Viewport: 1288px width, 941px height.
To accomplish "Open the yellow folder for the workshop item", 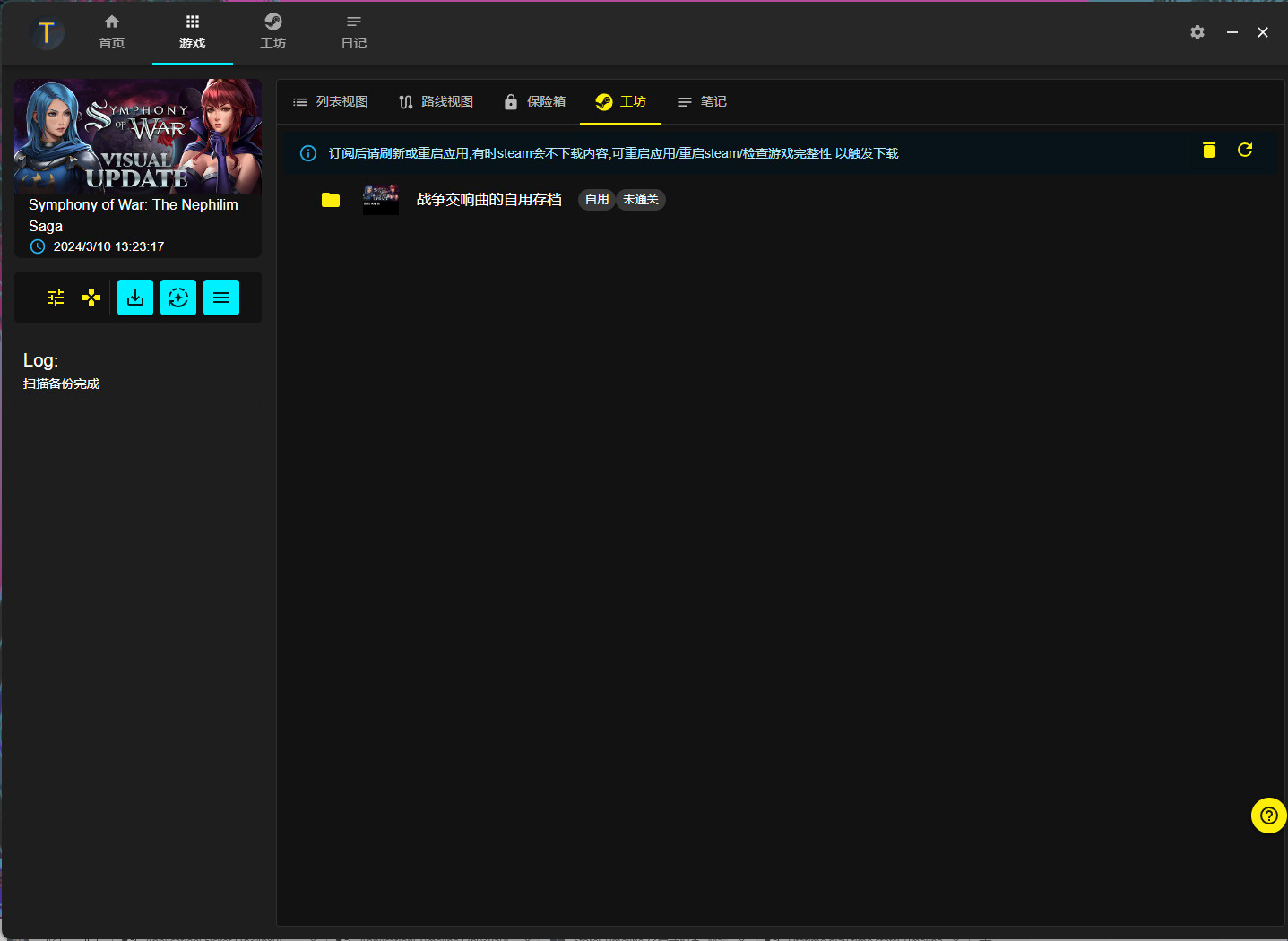I will pos(330,199).
